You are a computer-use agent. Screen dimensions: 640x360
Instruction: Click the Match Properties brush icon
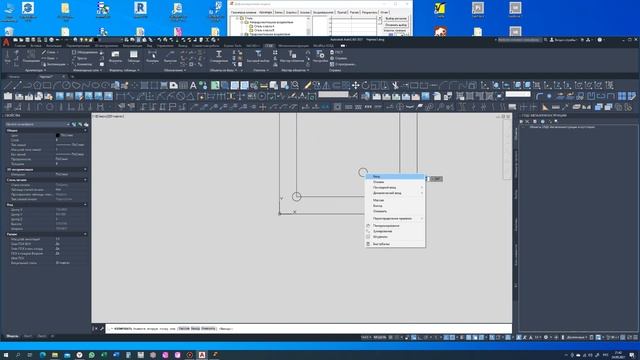tap(307, 85)
